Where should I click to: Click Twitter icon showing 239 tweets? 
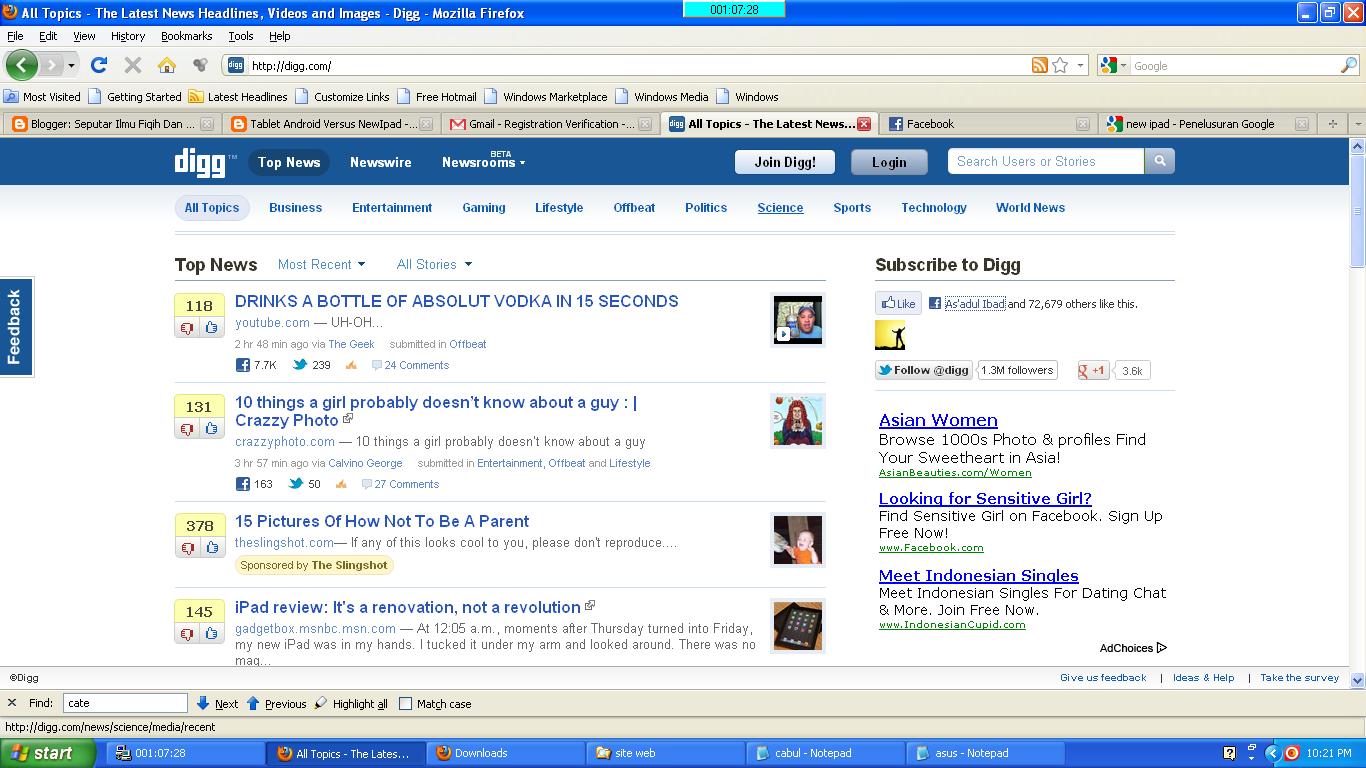coord(299,365)
